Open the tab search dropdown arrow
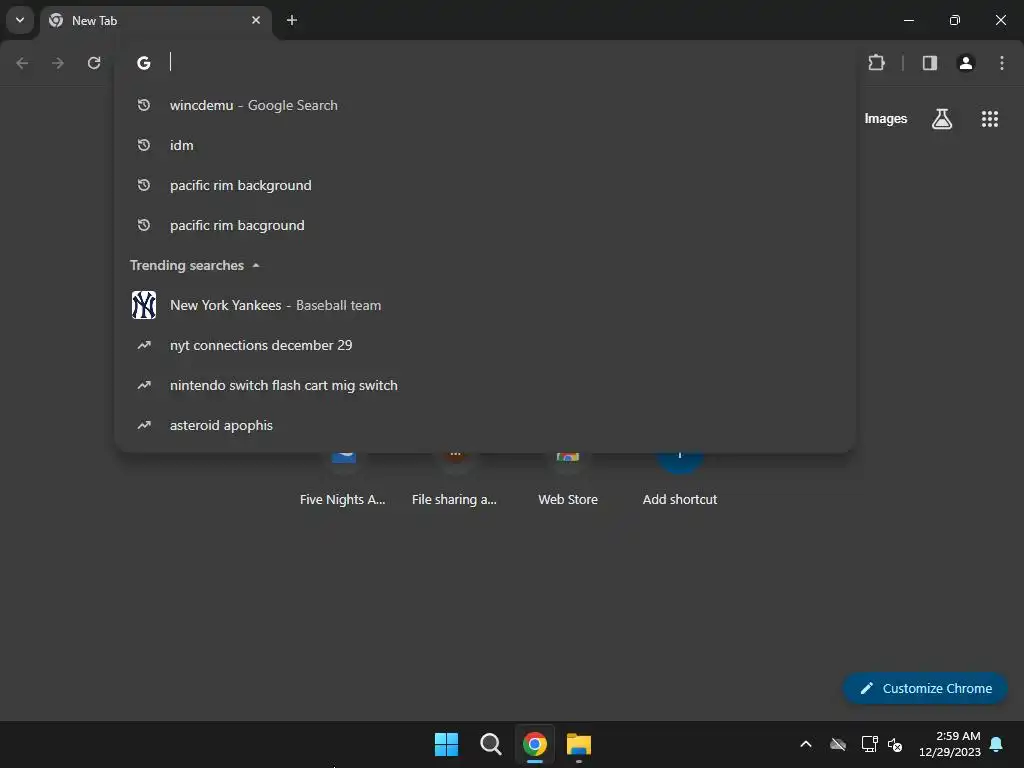The height and width of the screenshot is (768, 1024). 20,20
